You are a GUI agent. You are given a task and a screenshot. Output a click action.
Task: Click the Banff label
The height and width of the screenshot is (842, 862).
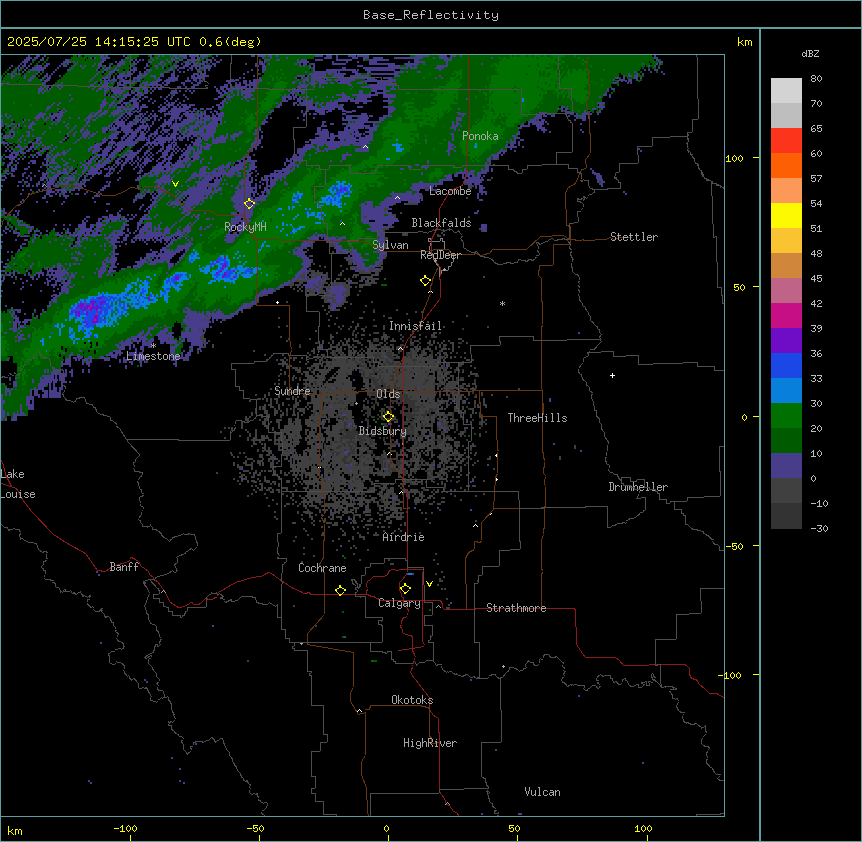(x=124, y=567)
